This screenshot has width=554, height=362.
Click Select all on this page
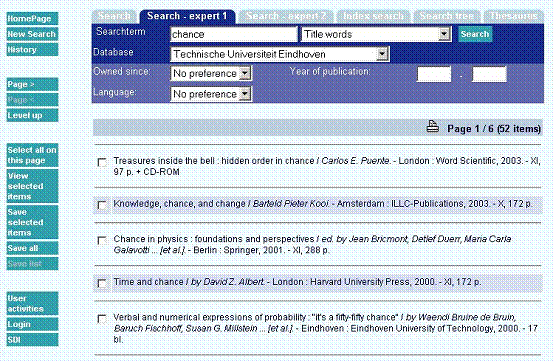pyautogui.click(x=32, y=155)
